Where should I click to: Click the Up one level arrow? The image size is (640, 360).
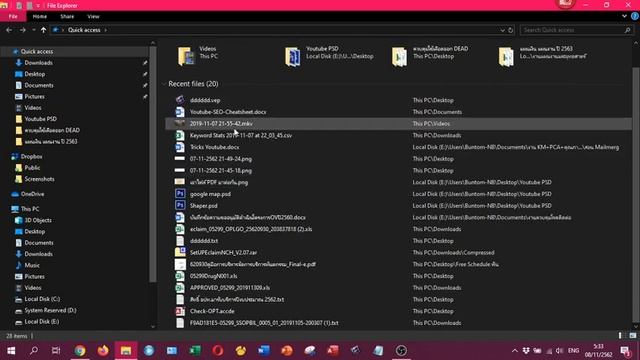pos(43,30)
